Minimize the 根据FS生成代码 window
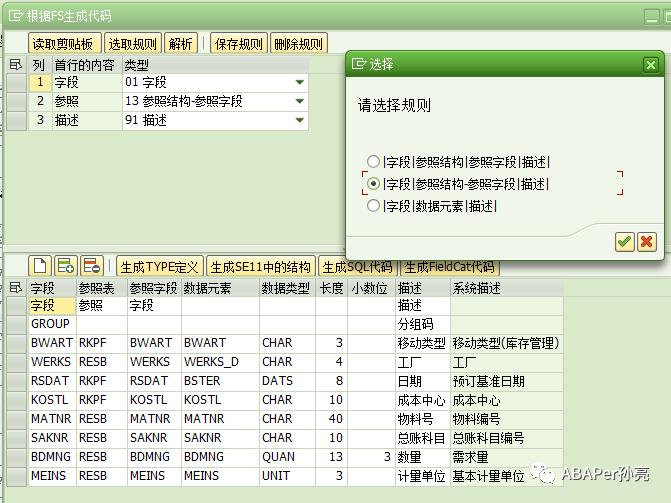The height and width of the screenshot is (503, 671). point(652,17)
